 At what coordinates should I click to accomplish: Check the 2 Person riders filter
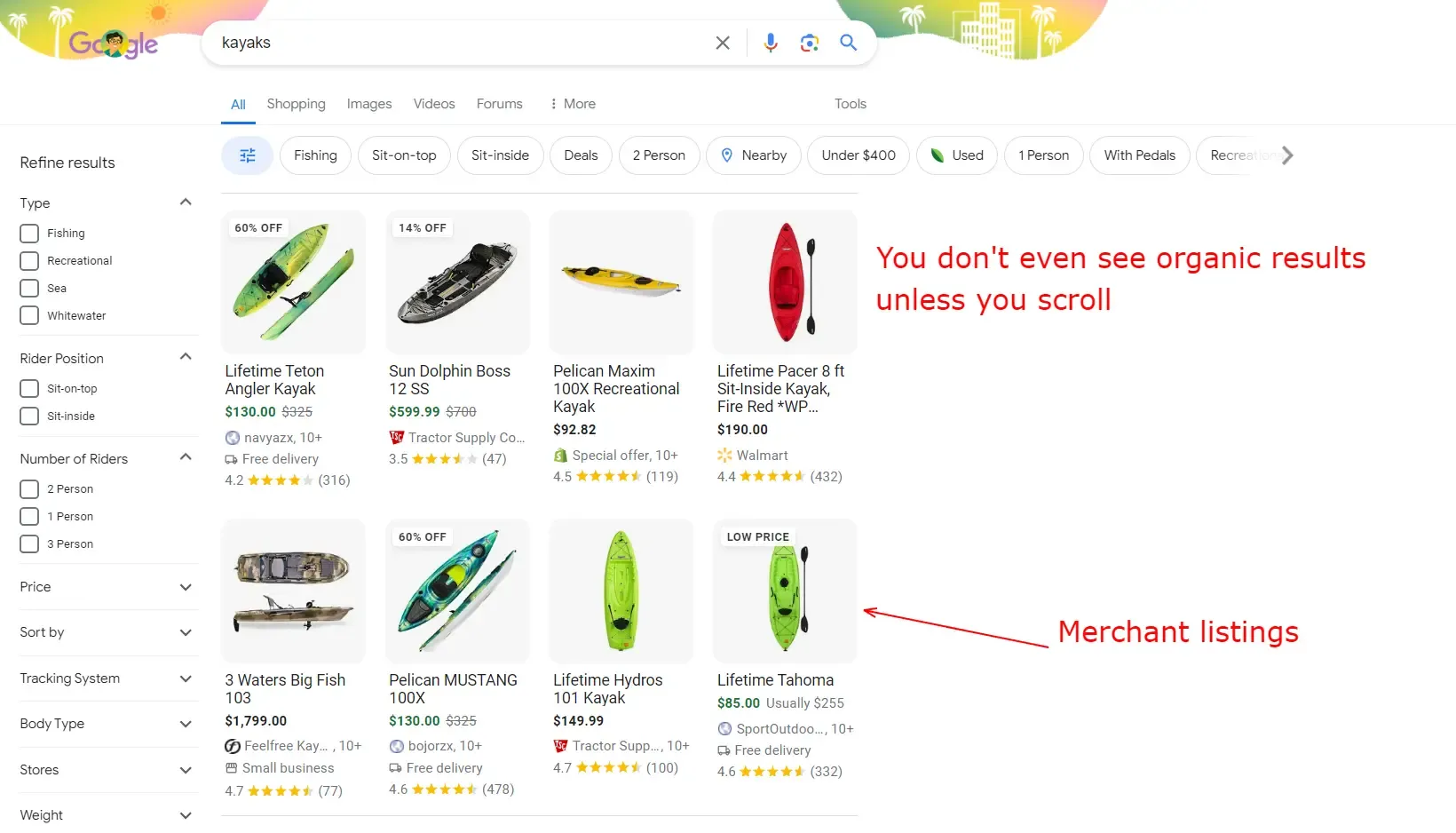pyautogui.click(x=29, y=488)
